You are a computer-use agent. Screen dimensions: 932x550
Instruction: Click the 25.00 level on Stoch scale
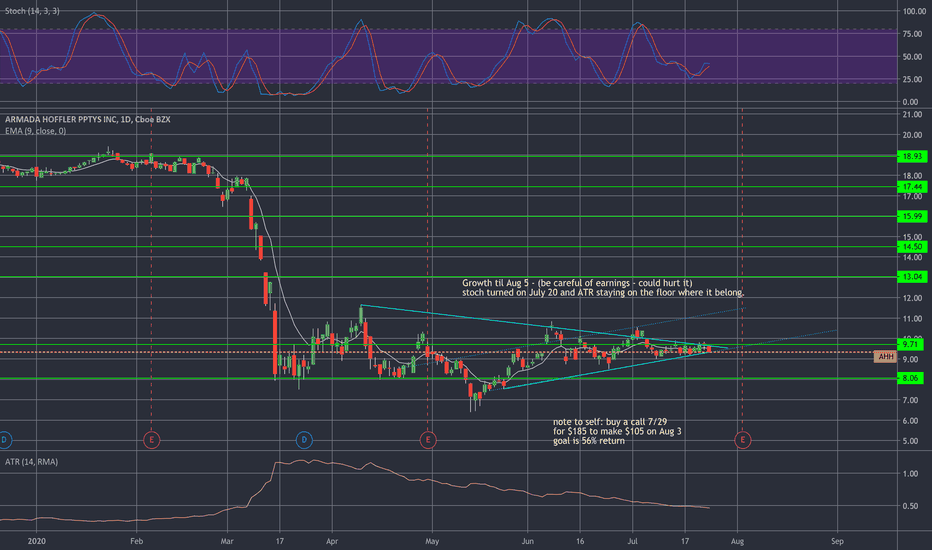coord(912,80)
